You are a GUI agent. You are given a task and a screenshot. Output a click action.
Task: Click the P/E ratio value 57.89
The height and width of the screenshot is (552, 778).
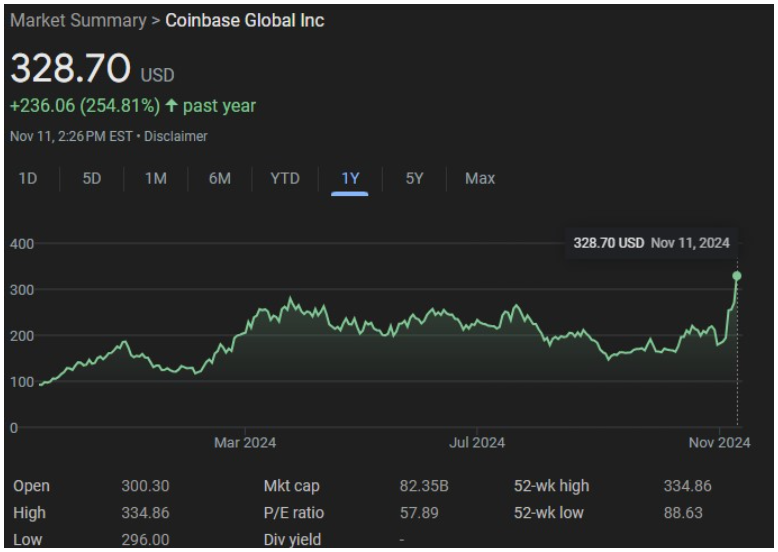[419, 512]
